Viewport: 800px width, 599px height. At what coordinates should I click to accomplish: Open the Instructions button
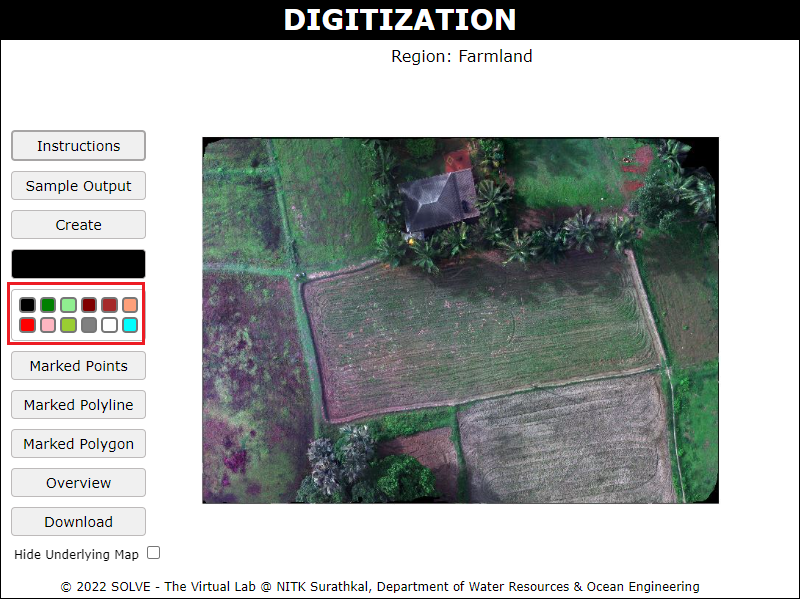(x=78, y=146)
